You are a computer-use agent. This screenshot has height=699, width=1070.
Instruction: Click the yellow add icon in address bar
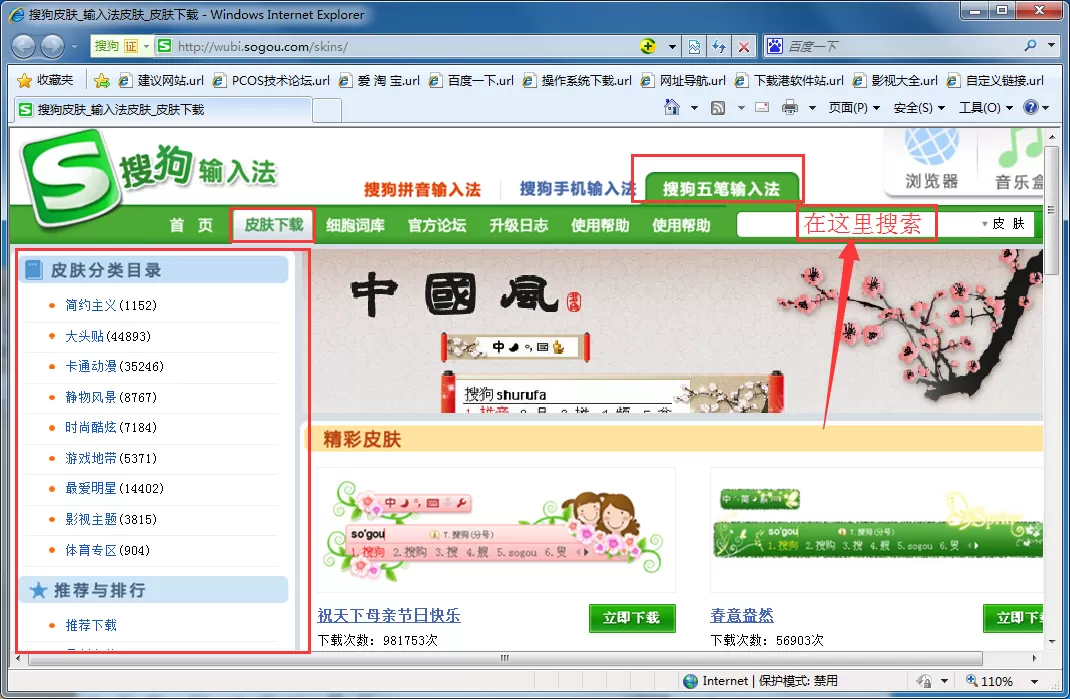coord(648,46)
